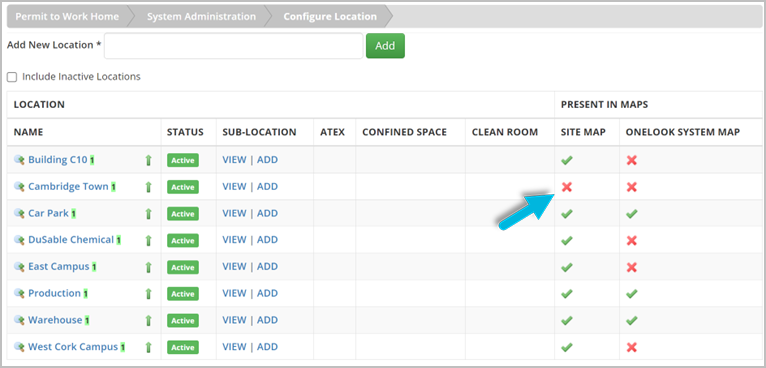Viewport: 766px width, 368px height.
Task: Click OneLook System Map tick for Car Park
Action: (632, 214)
